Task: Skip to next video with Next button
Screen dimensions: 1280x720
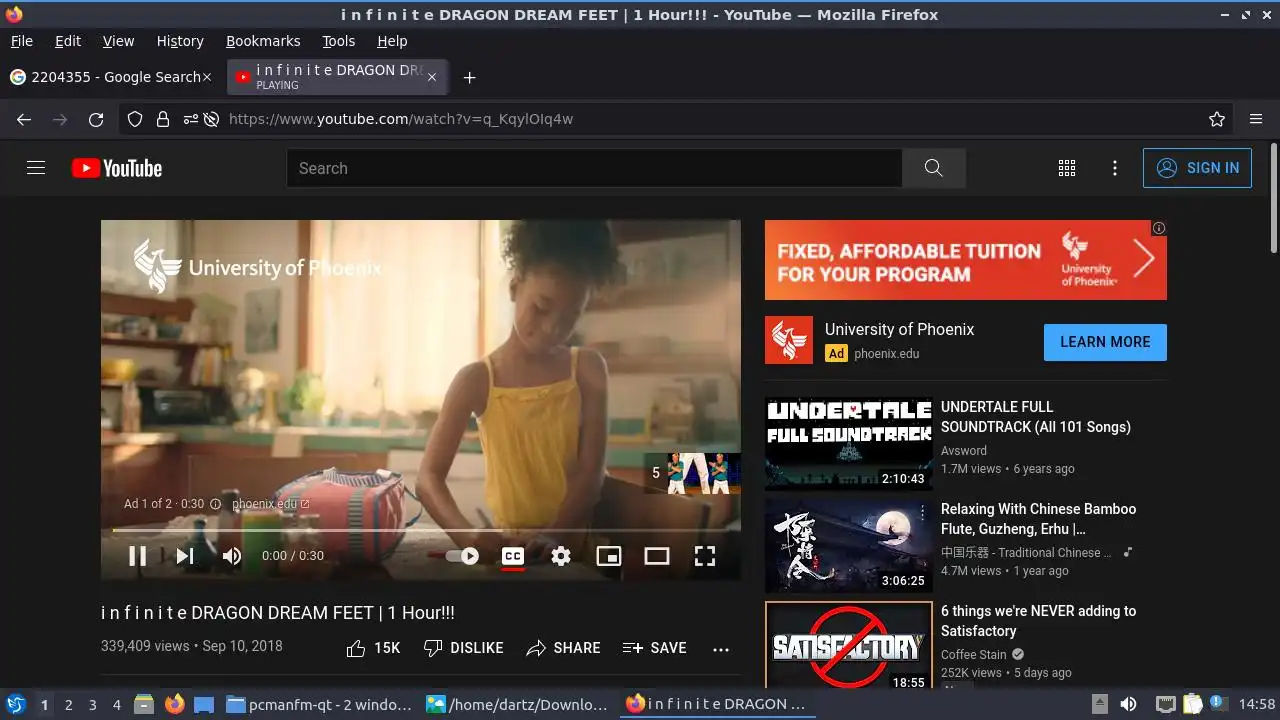Action: coord(185,556)
